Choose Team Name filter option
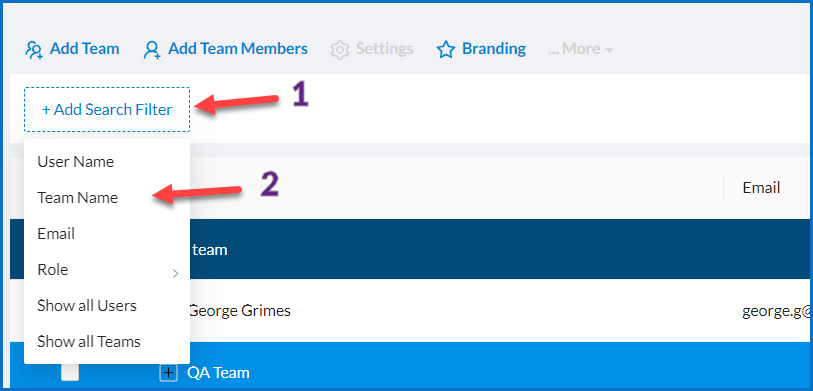The image size is (813, 391). pos(78,198)
